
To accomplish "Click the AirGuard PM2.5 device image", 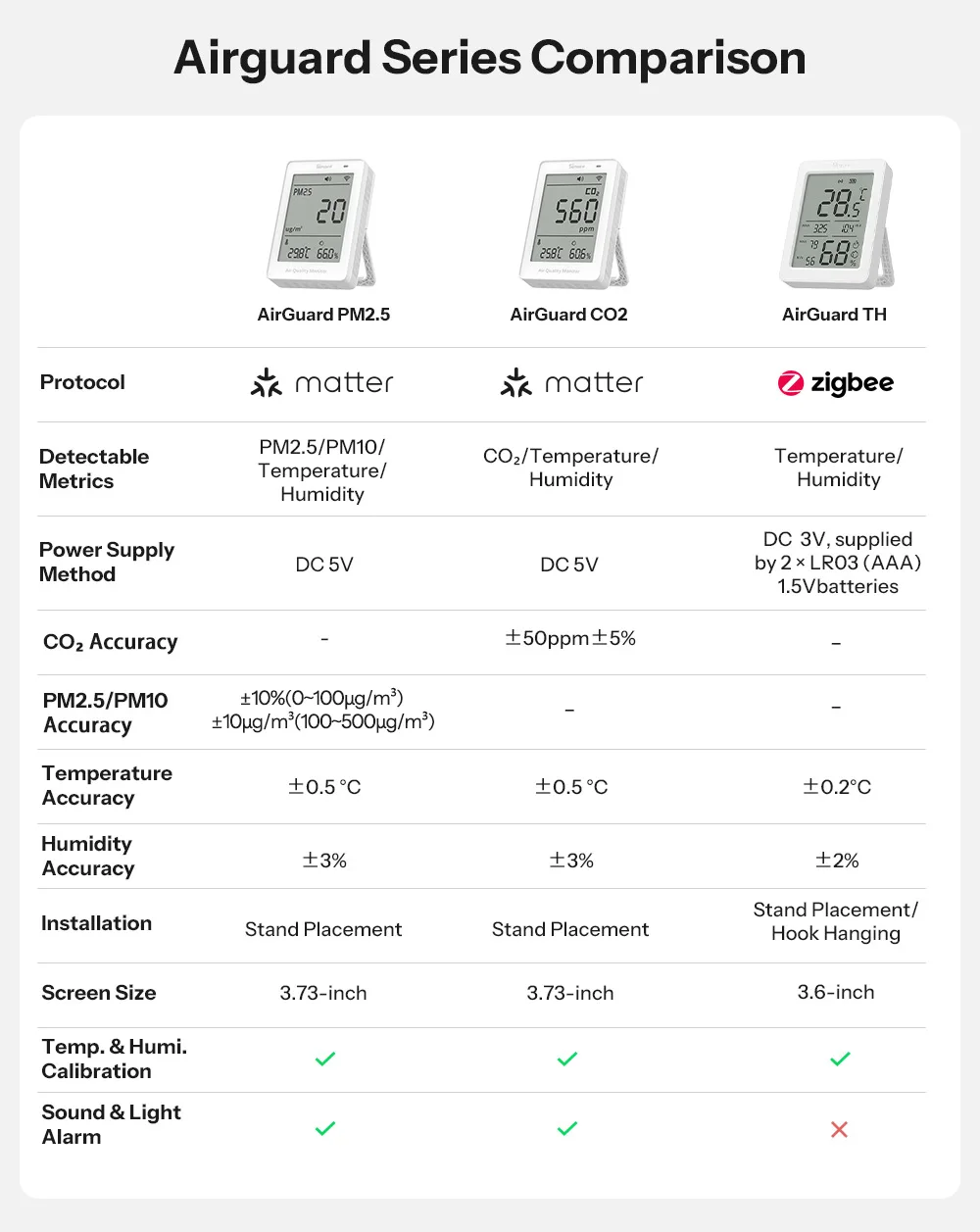I will click(x=322, y=224).
